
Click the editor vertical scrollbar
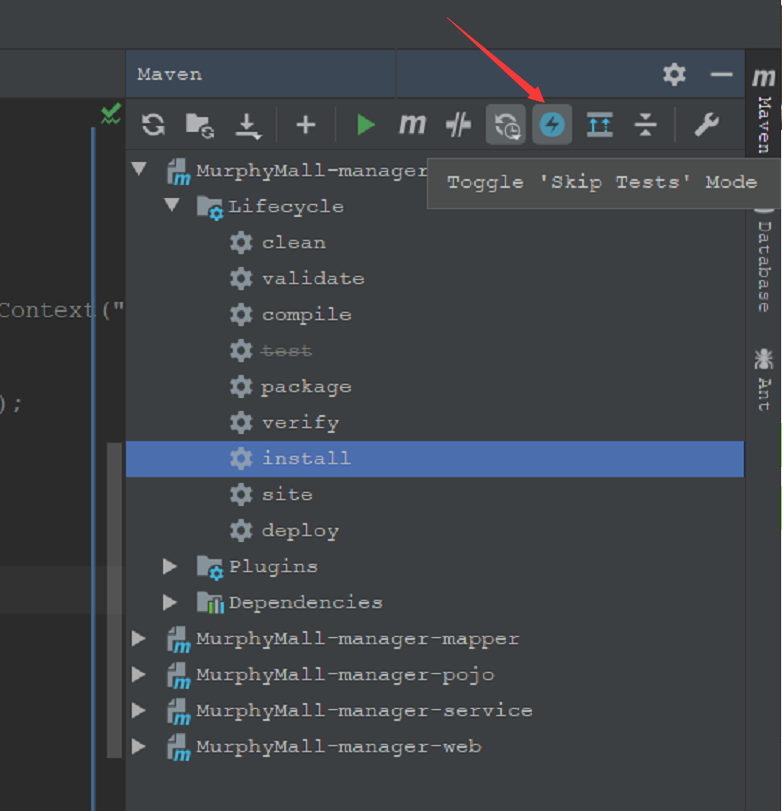114,600
